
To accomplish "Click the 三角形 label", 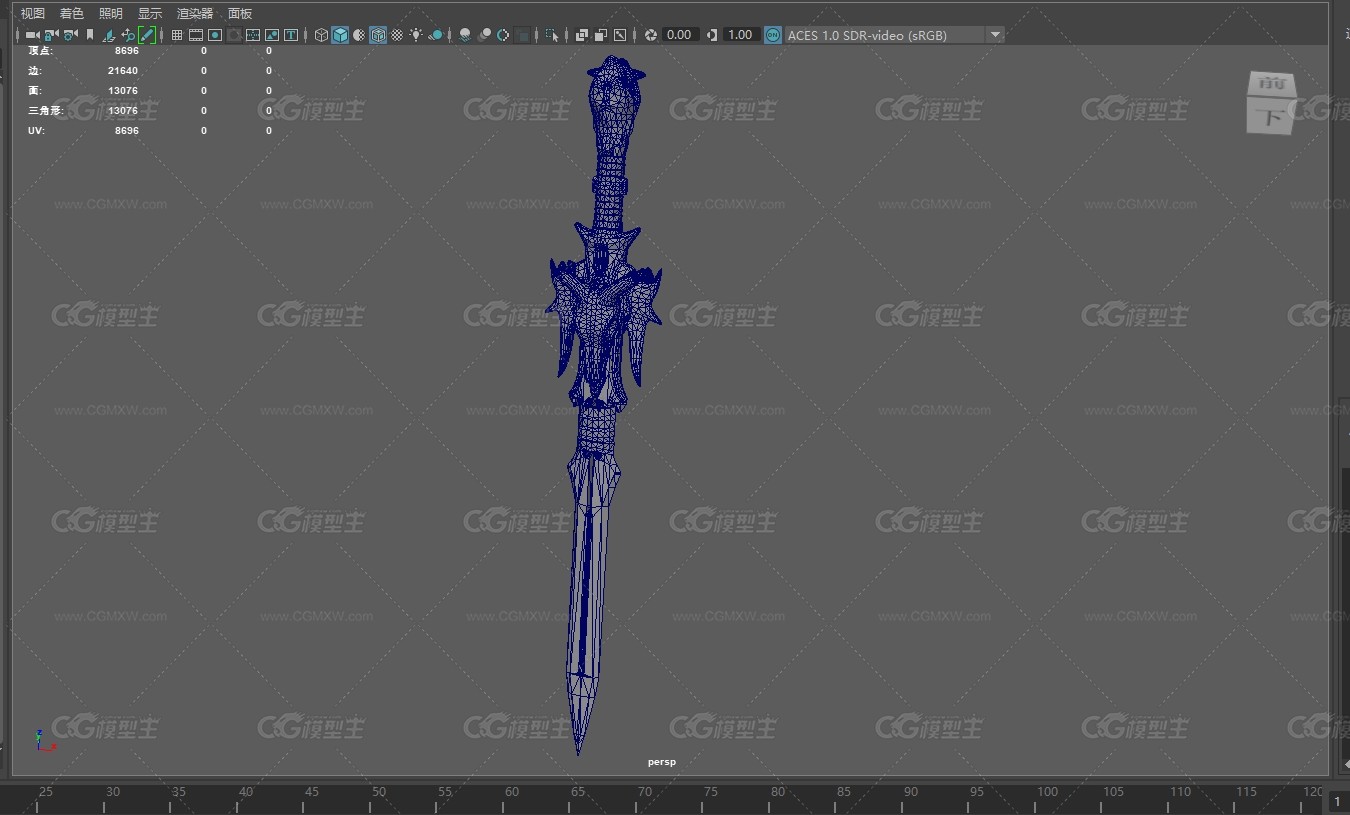I will point(46,111).
